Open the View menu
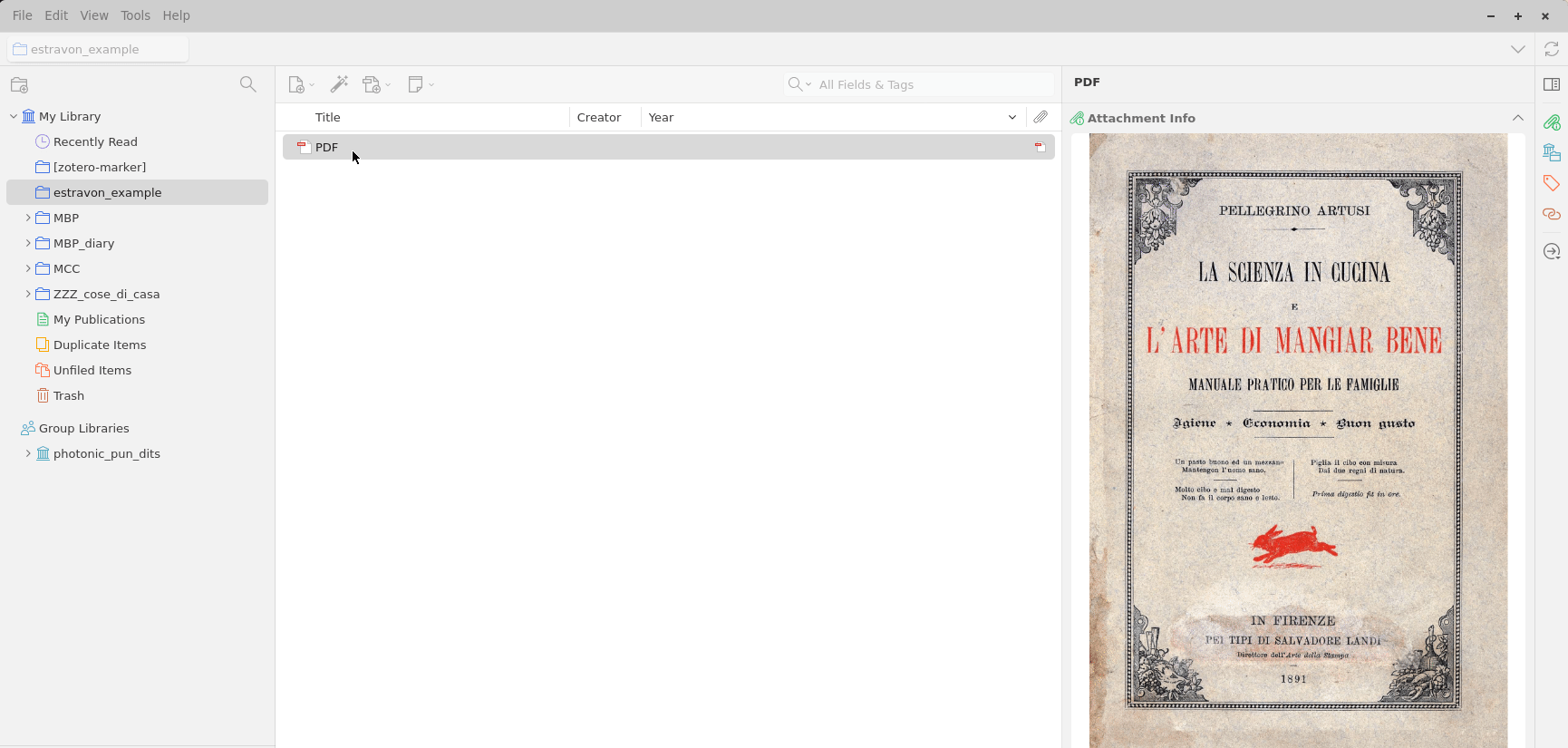 pyautogui.click(x=94, y=15)
